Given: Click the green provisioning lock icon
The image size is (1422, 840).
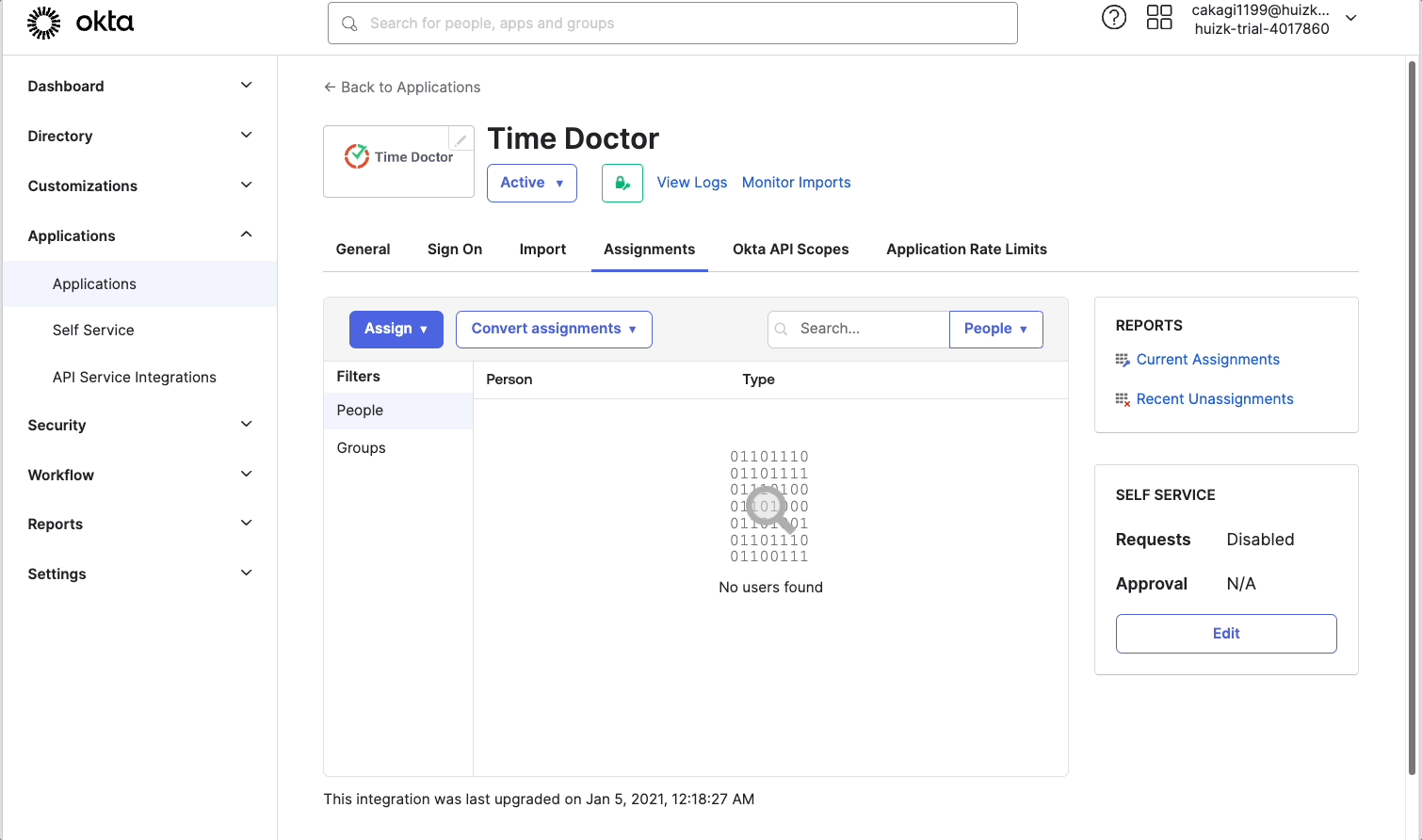Looking at the screenshot, I should 622,183.
